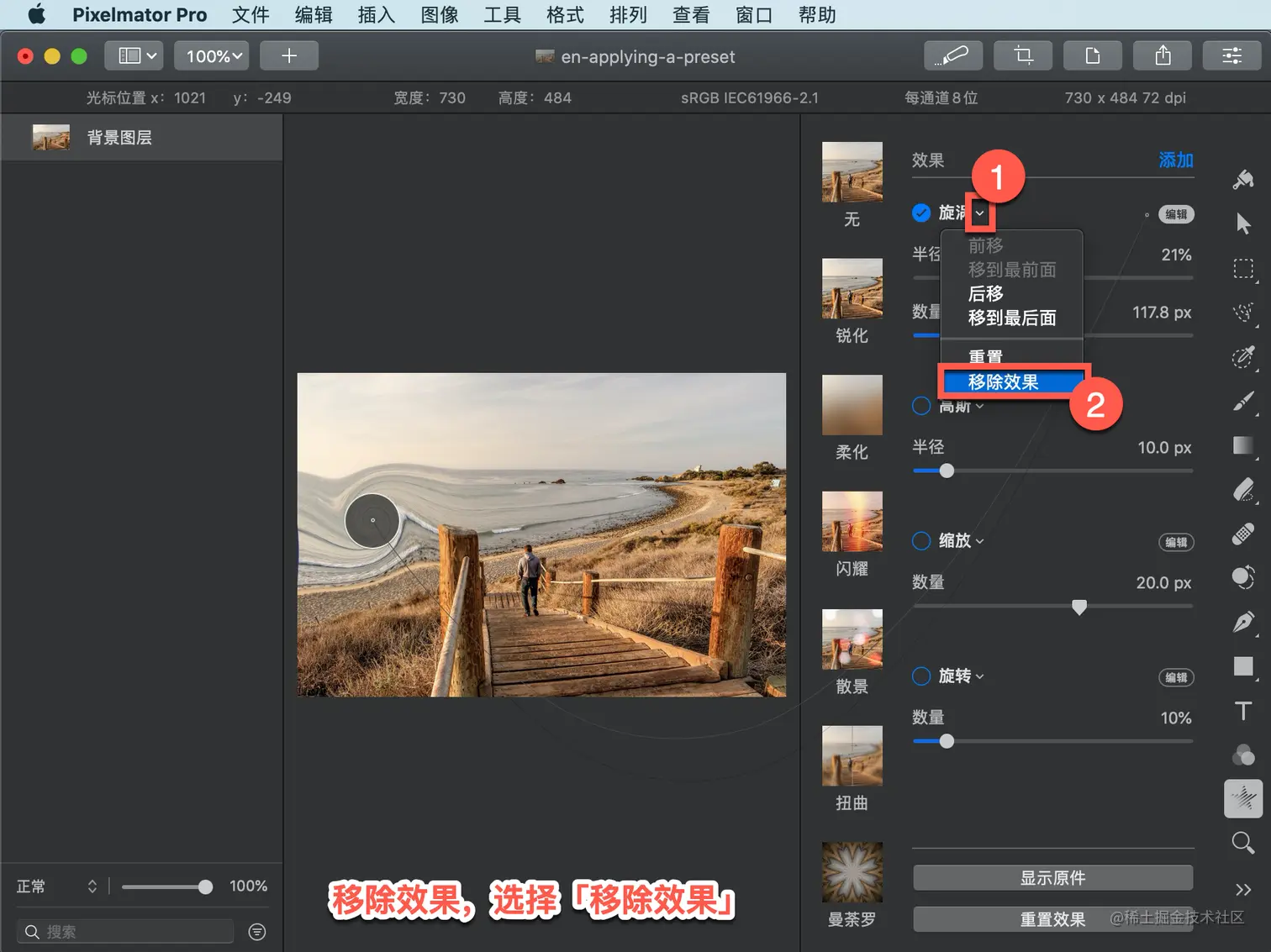The image size is (1271, 952).
Task: Adjust the 缩放 数量 slider handle
Action: coord(1079,607)
